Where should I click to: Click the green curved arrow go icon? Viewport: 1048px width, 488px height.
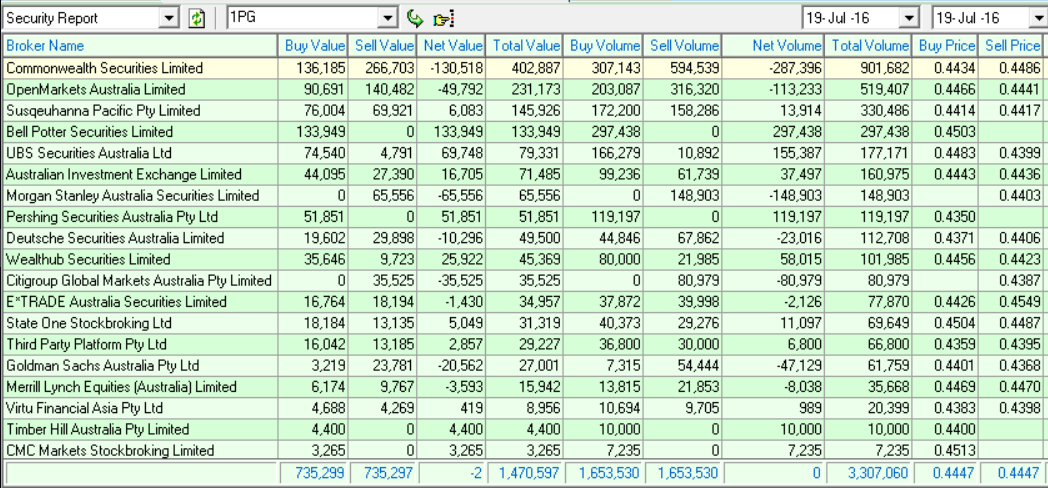click(415, 18)
